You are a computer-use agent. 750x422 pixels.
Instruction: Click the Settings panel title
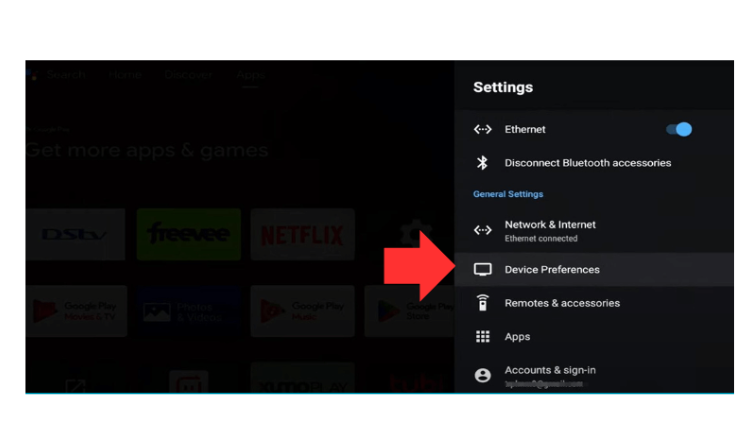tap(503, 87)
